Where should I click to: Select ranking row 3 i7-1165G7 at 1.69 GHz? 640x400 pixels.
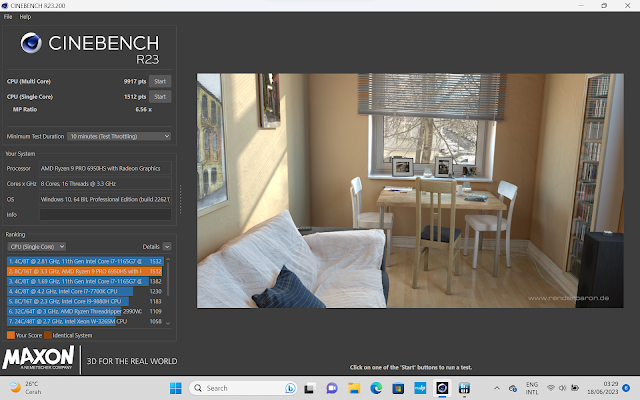85,281
